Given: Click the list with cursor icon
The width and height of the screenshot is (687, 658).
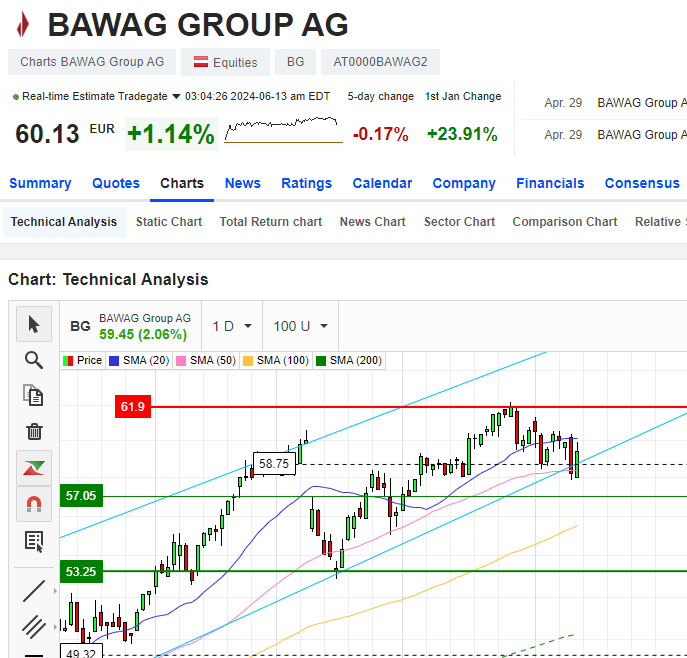Looking at the screenshot, I should pyautogui.click(x=34, y=541).
